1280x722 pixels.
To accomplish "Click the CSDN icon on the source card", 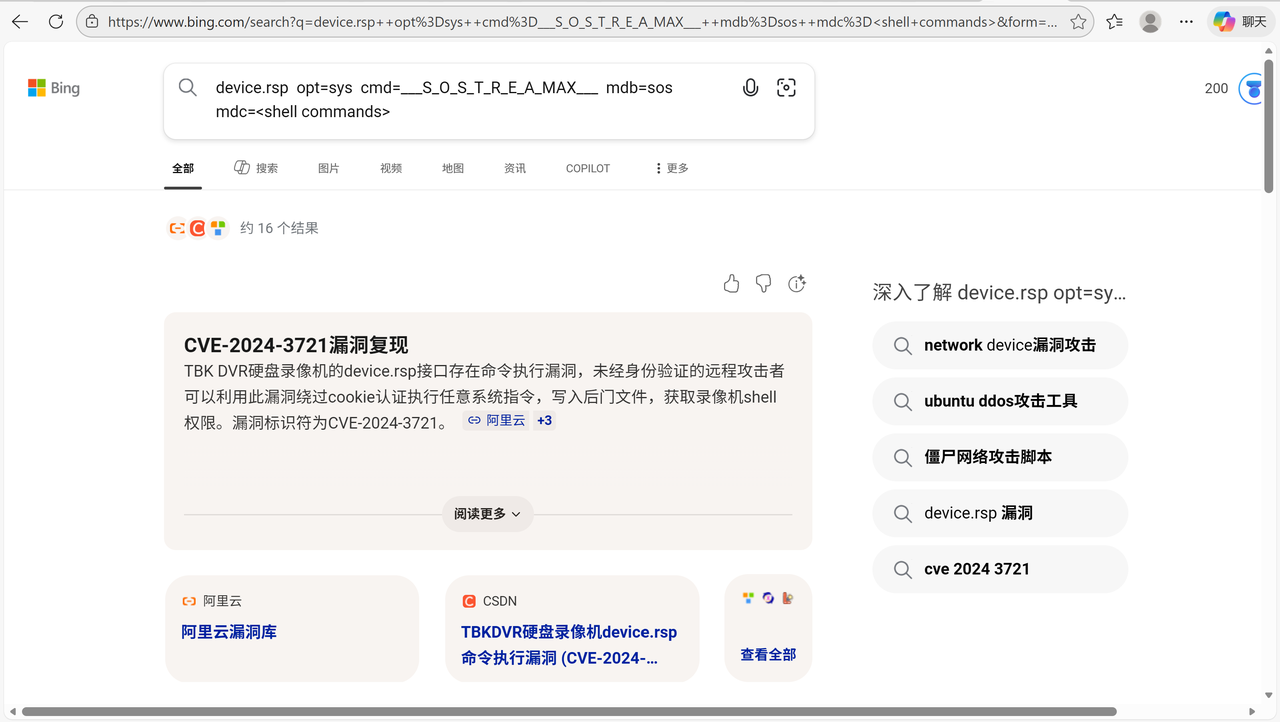I will [469, 601].
